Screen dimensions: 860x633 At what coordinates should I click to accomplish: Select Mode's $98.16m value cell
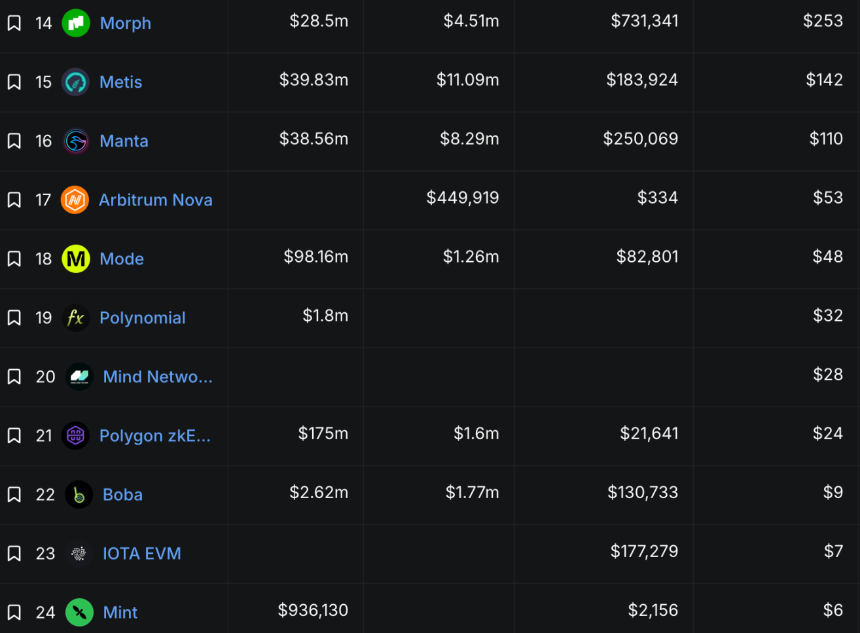(x=316, y=258)
